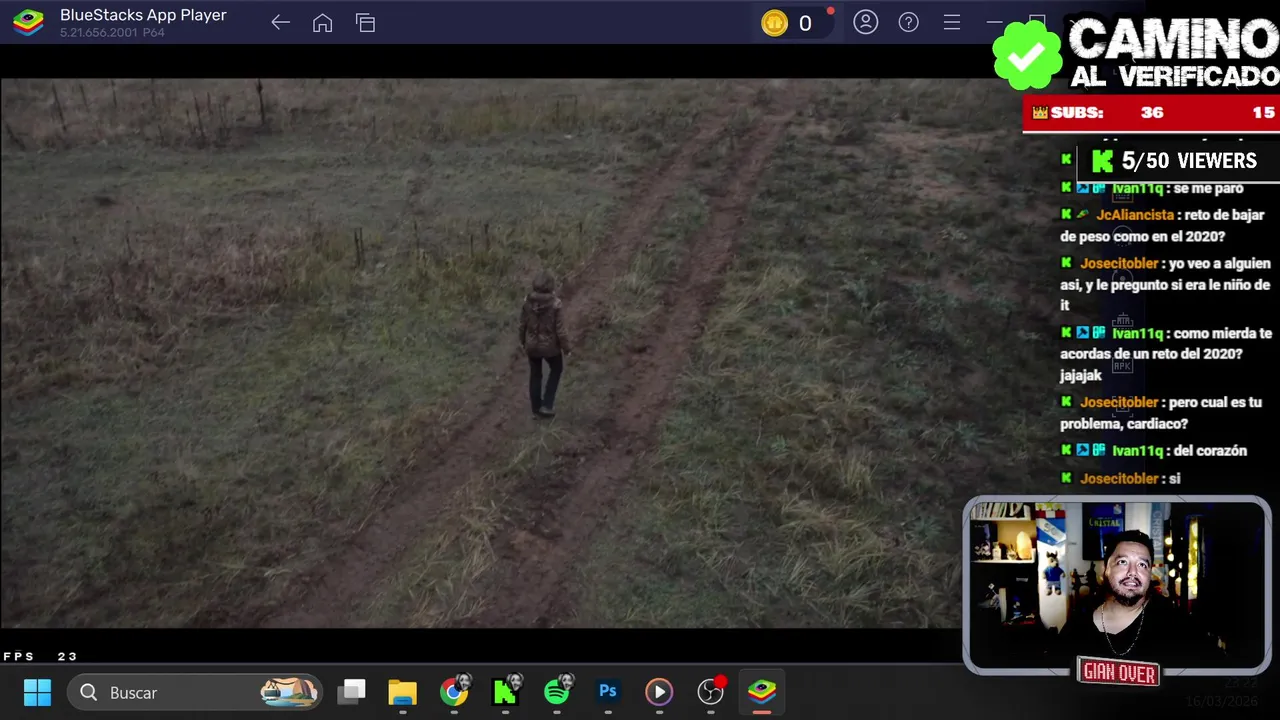Open the Windows Start menu

pos(37,692)
